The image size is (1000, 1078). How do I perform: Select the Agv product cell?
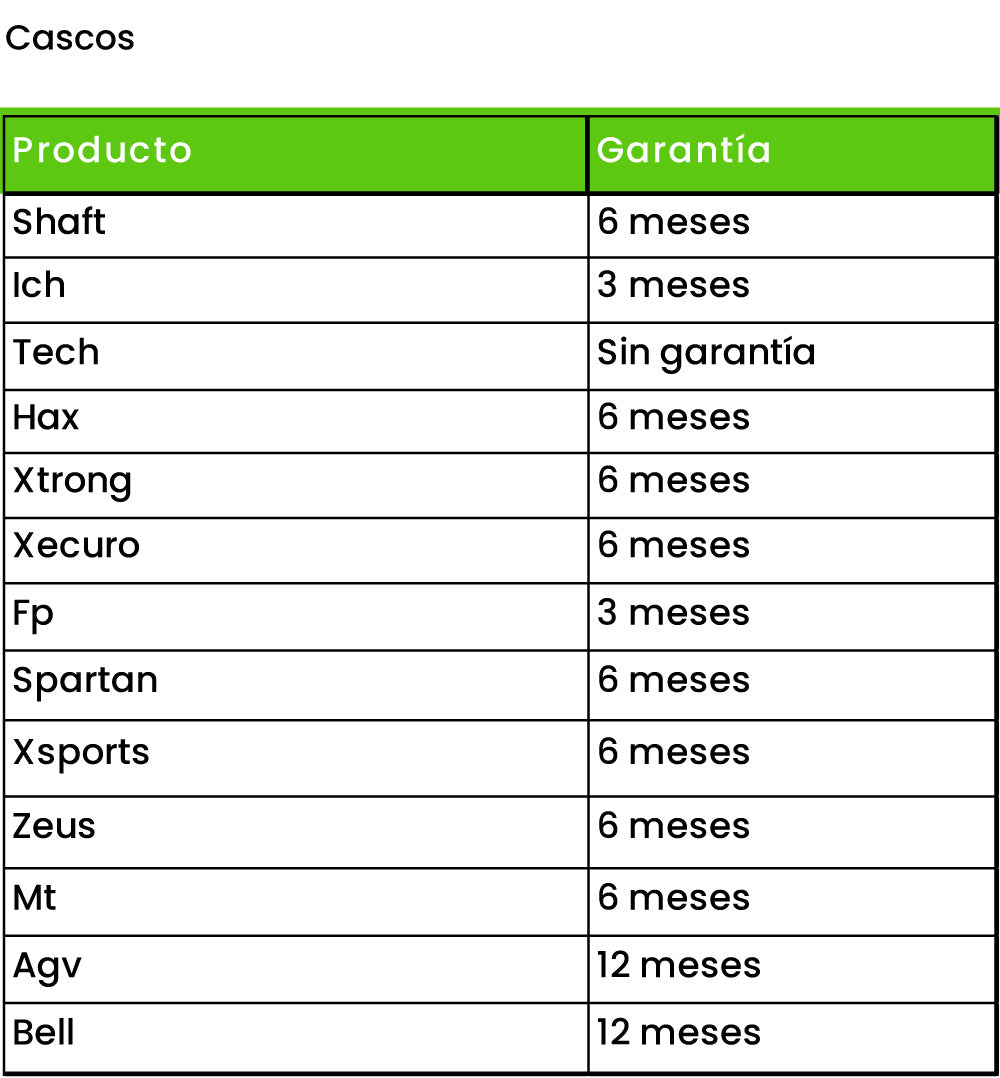(x=296, y=969)
